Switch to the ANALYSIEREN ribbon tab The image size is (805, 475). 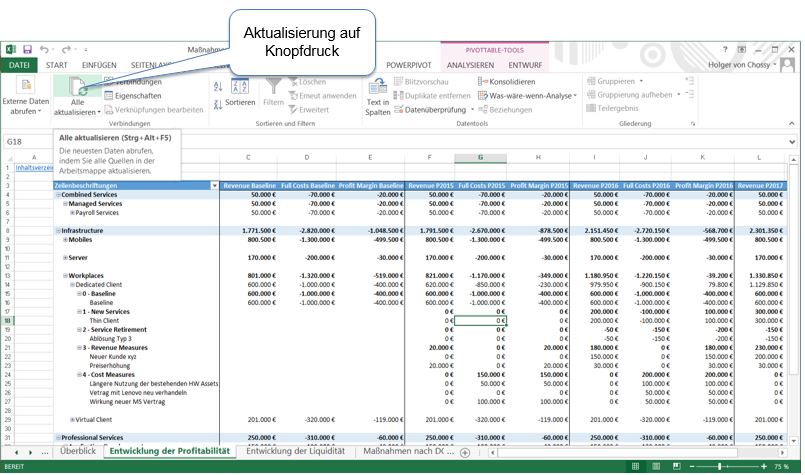tap(469, 65)
